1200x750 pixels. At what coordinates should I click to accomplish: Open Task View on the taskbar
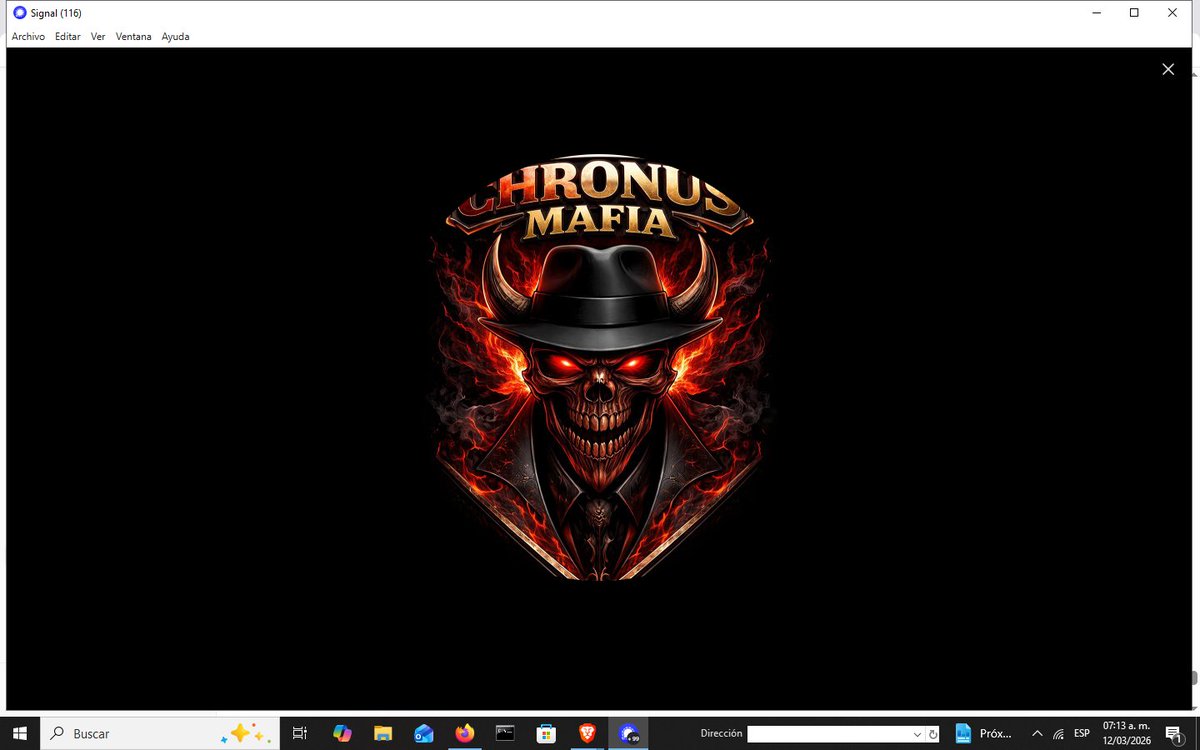pyautogui.click(x=299, y=733)
